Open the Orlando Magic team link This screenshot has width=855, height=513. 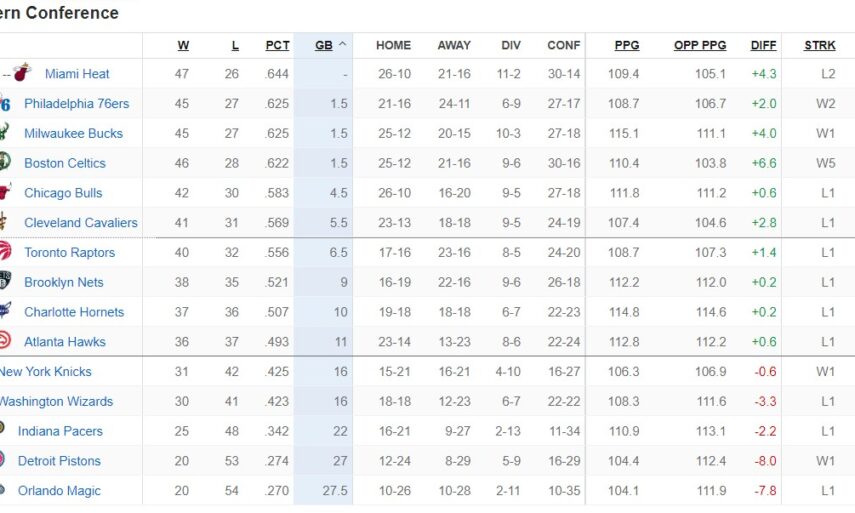tap(59, 490)
